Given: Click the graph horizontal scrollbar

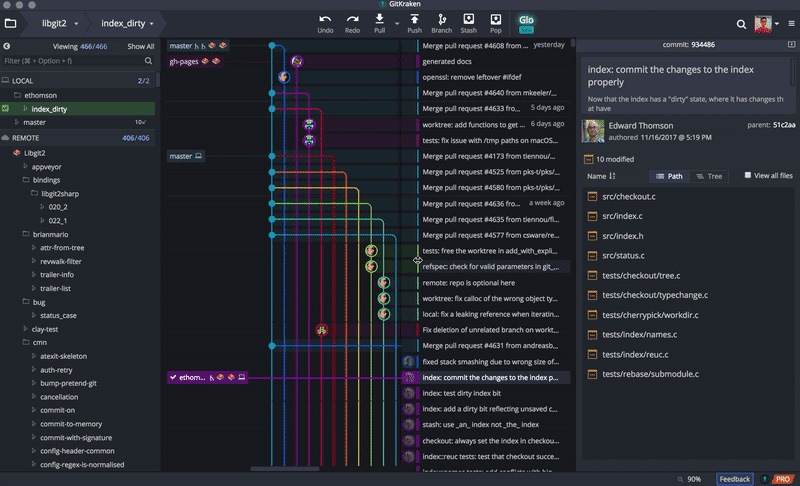Looking at the screenshot, I should [284, 468].
